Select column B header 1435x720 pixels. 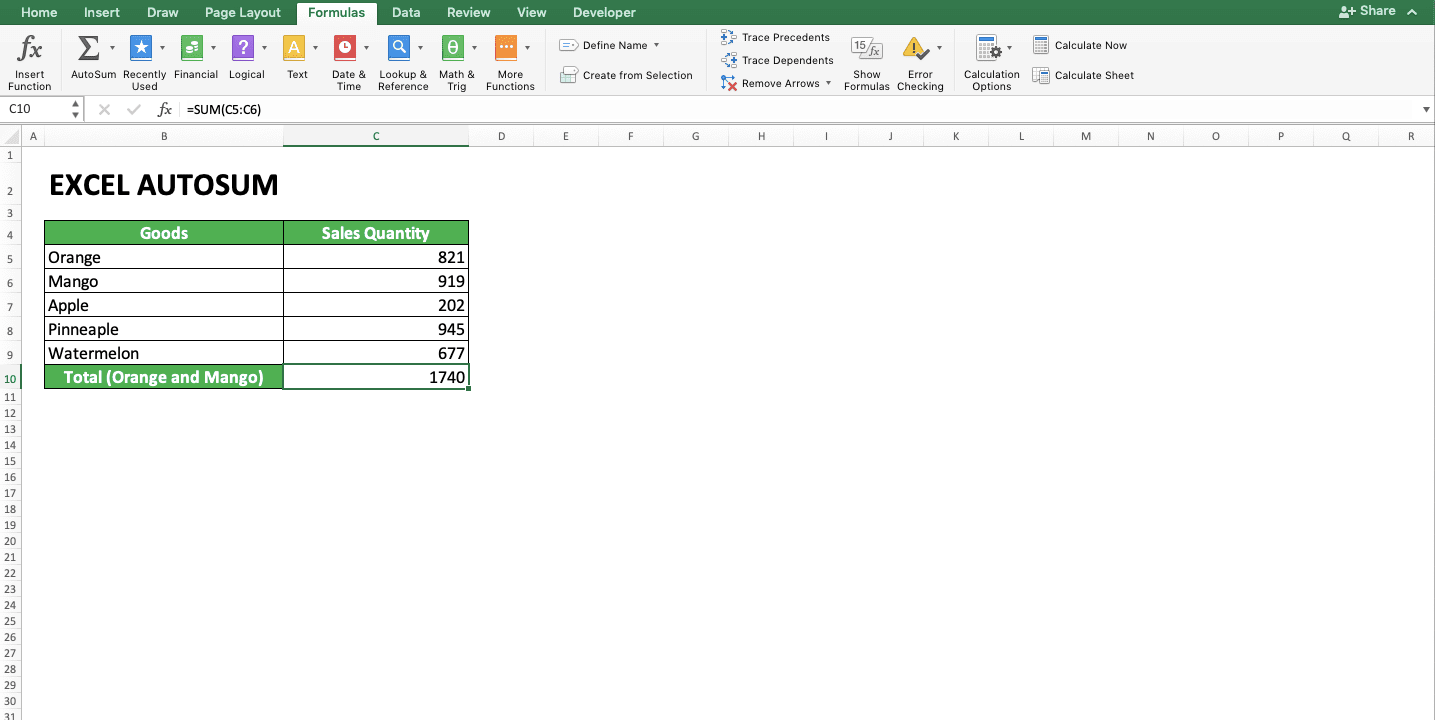pyautogui.click(x=164, y=136)
